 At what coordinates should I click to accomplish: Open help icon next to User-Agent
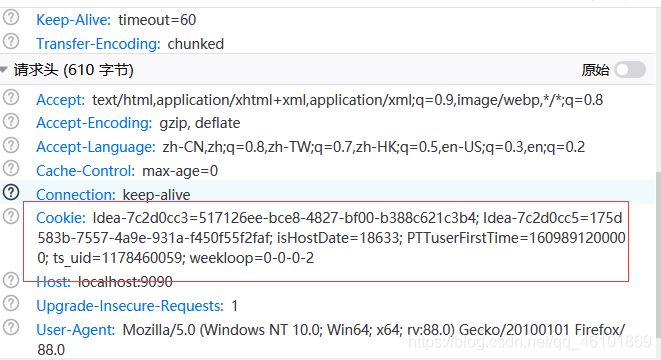[11, 327]
